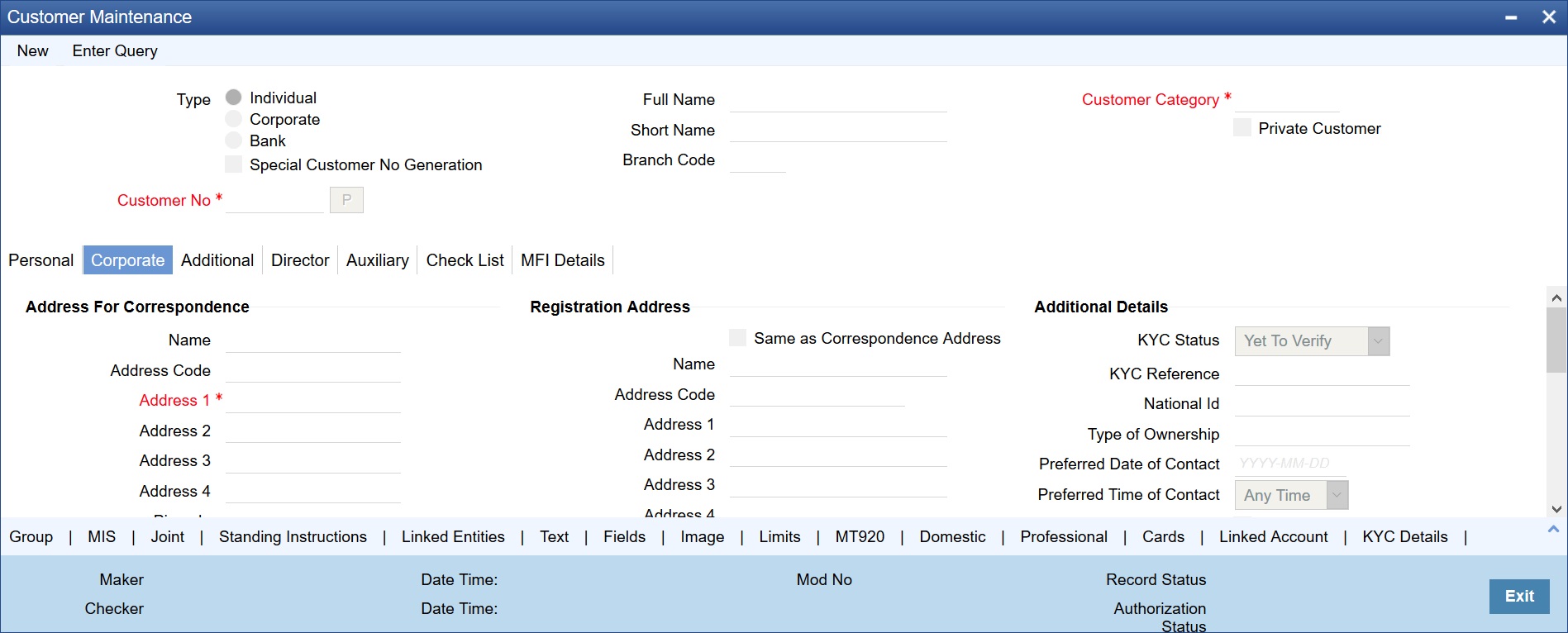Click the Customer No input field
1568x633 pixels.
[274, 200]
